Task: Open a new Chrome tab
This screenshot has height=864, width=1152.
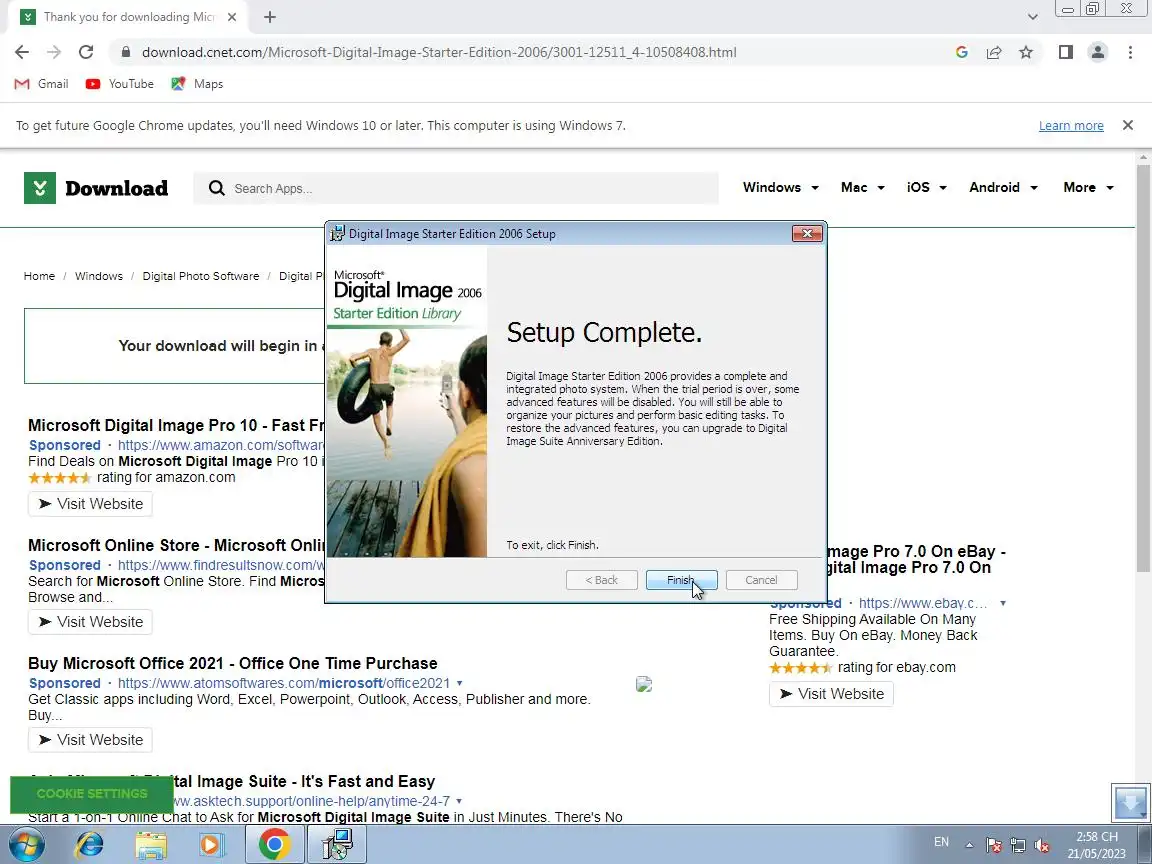Action: click(x=270, y=17)
